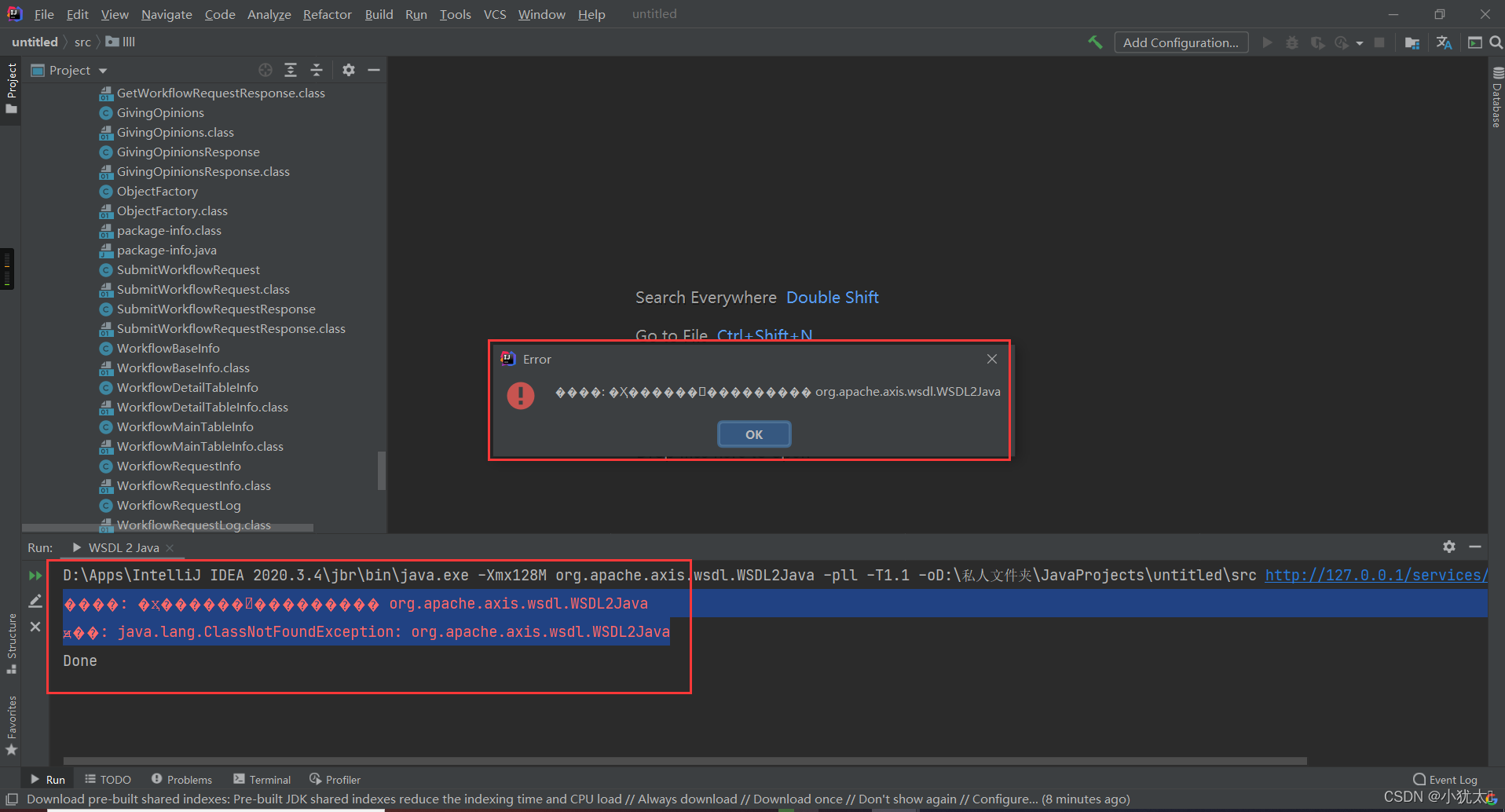
Task: Click the console horizontal scrollbar
Action: (x=685, y=760)
